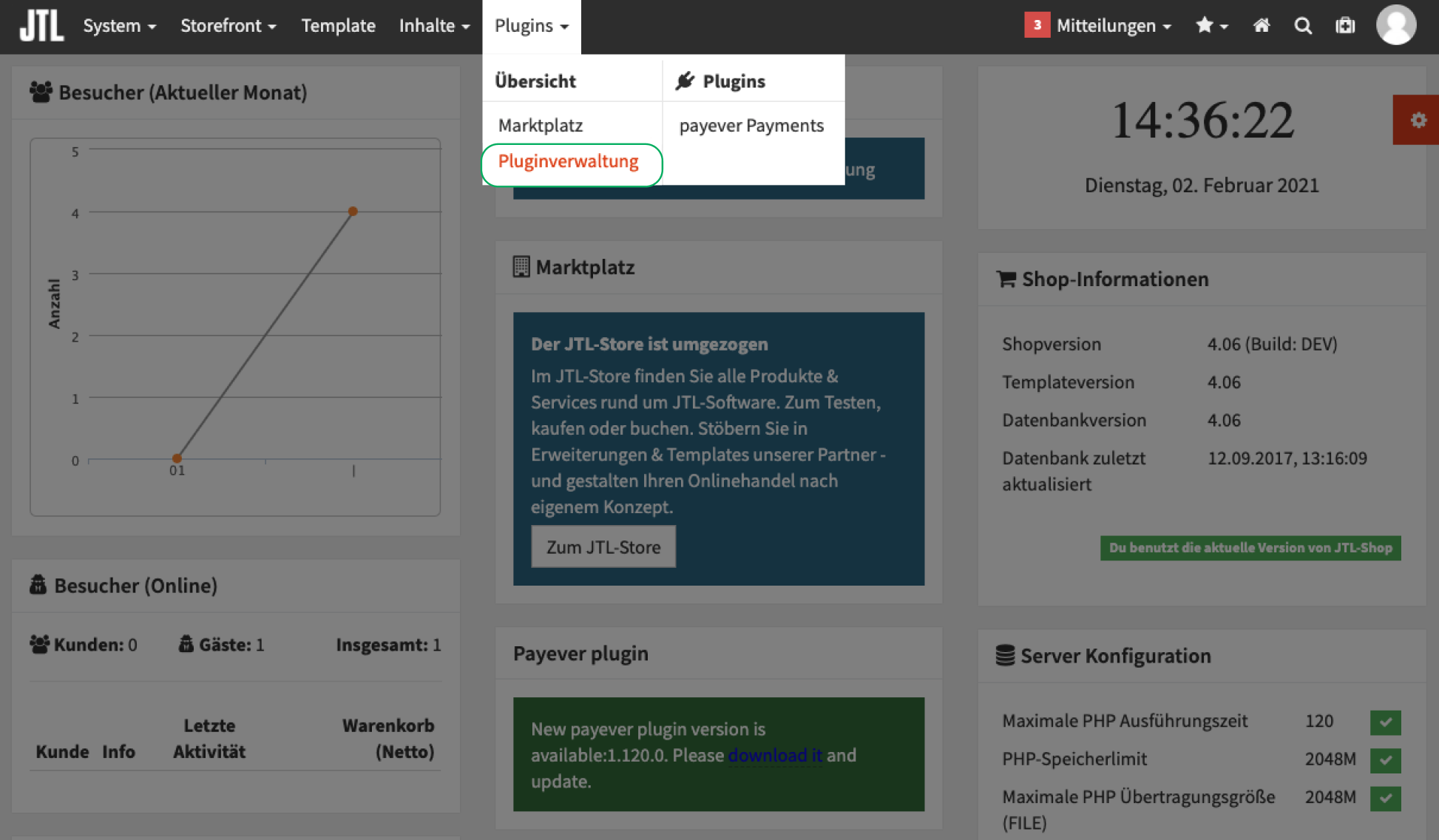Screen dimensions: 1439x840
Task: Click the current JTL-Shop version badge
Action: 1250,548
